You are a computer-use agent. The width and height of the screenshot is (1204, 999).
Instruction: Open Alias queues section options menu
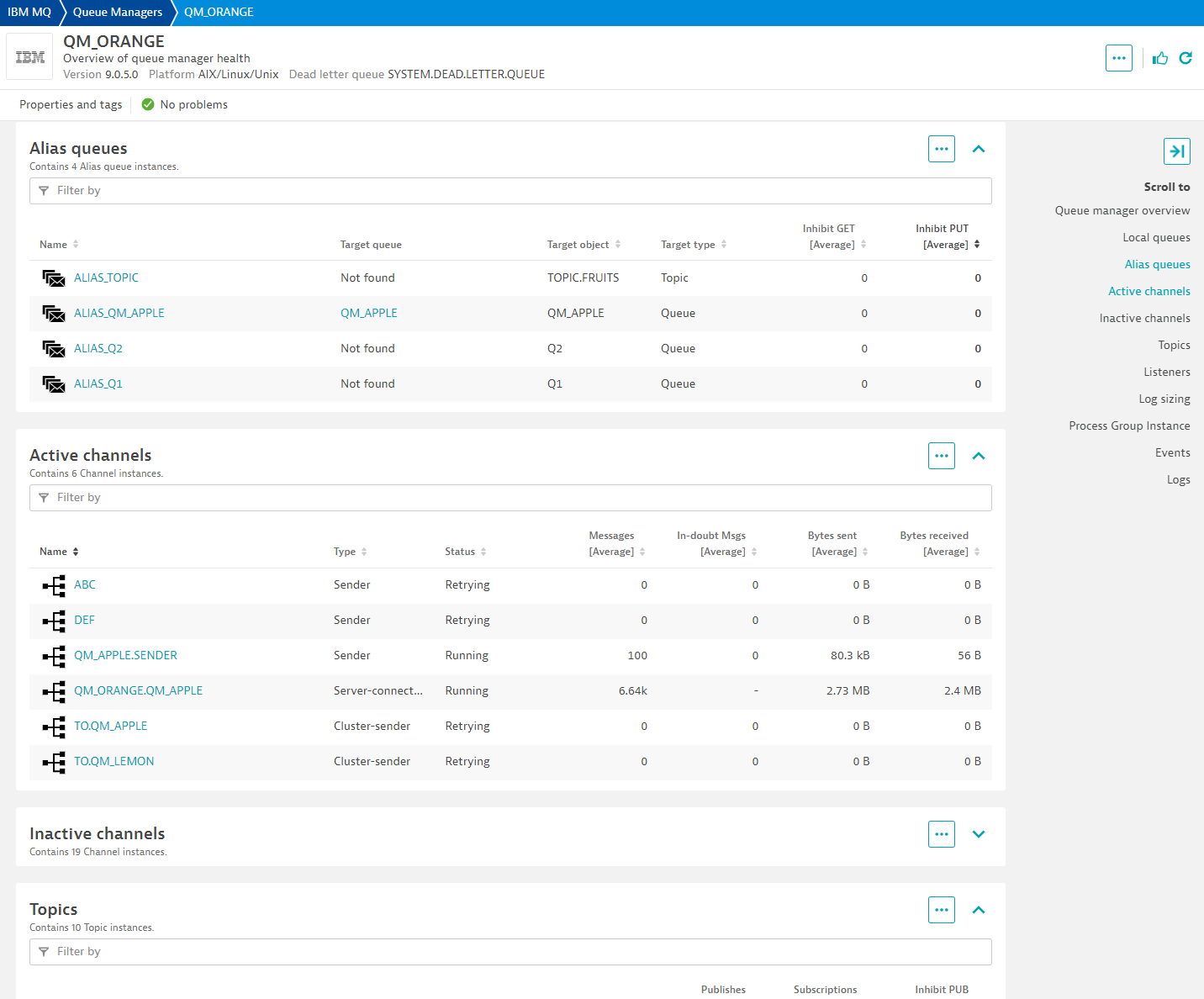[x=941, y=149]
